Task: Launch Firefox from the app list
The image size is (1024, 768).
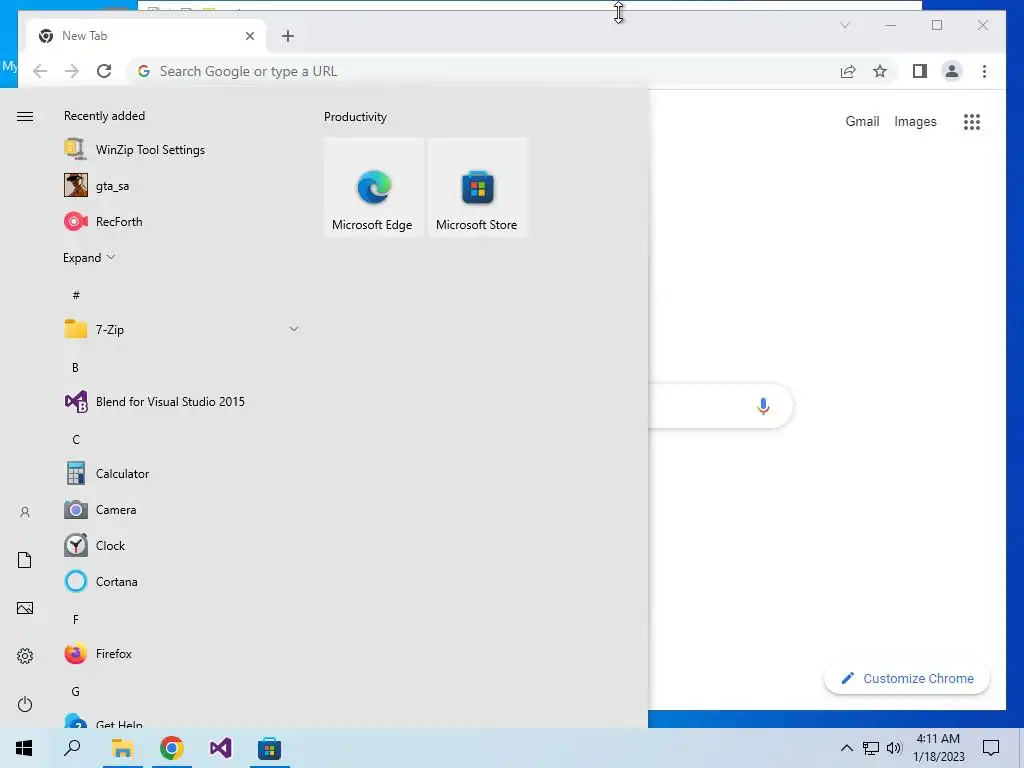Action: tap(181, 654)
